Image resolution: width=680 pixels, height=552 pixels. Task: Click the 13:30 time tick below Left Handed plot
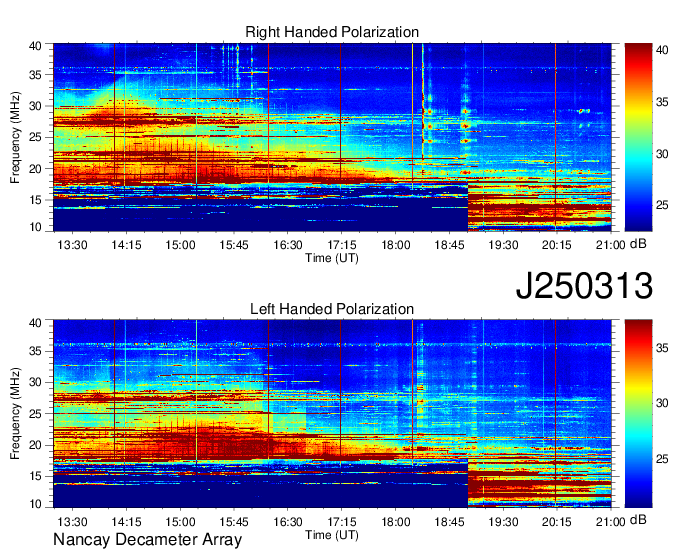[72, 522]
